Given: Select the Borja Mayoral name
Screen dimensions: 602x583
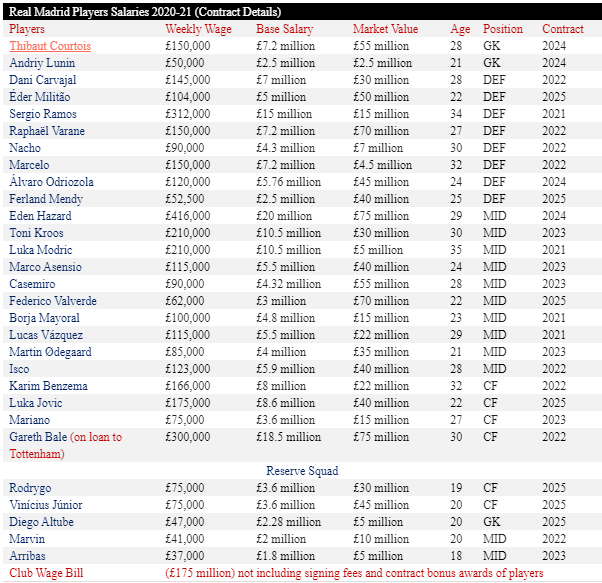Looking at the screenshot, I should [45, 318].
